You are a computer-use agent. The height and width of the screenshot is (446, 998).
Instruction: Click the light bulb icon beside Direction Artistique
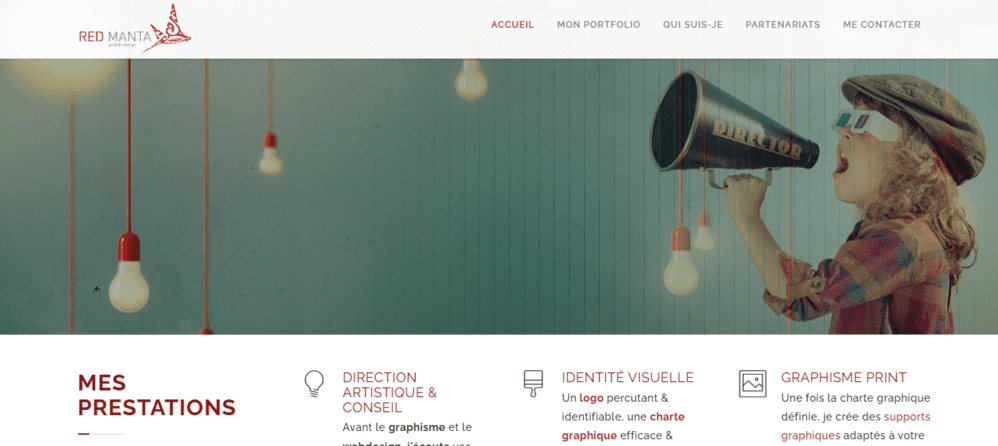click(314, 384)
